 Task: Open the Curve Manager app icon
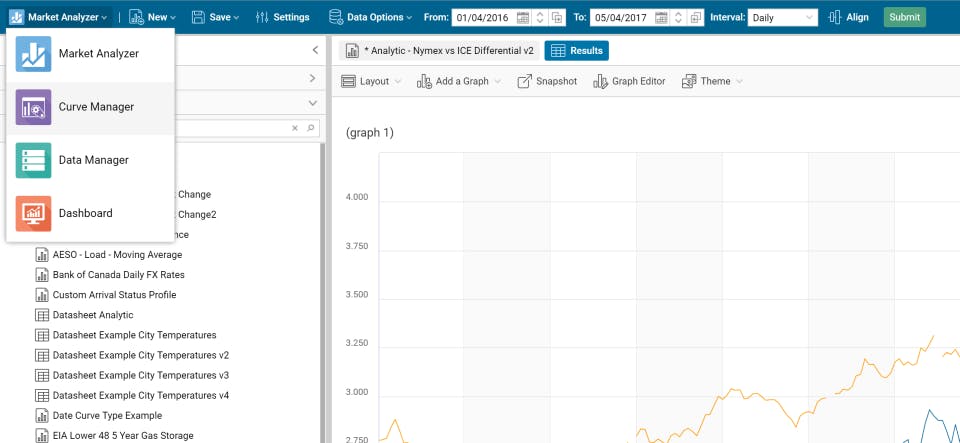[34, 107]
